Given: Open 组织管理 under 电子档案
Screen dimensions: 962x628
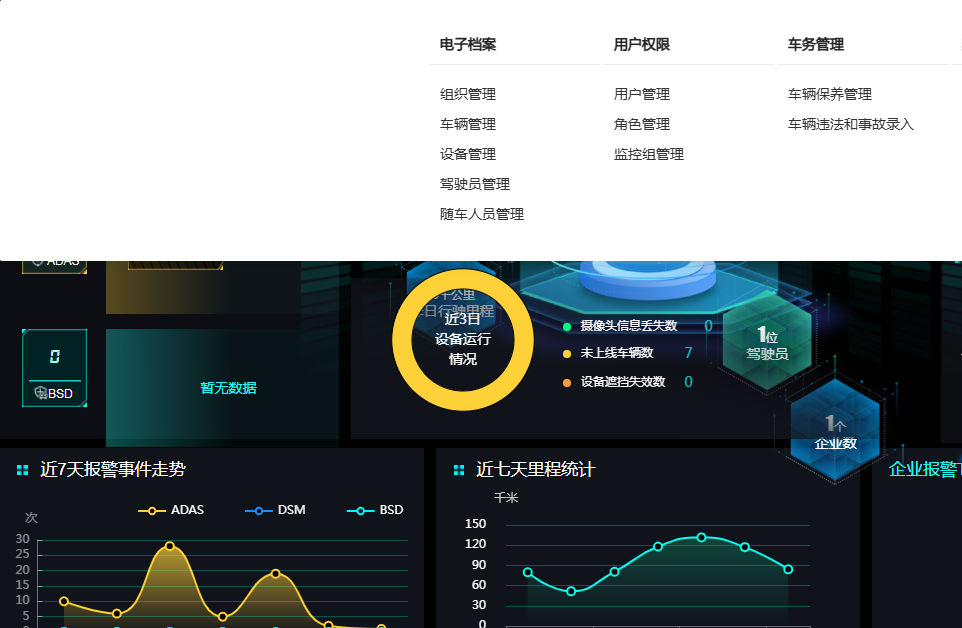Looking at the screenshot, I should click(468, 94).
